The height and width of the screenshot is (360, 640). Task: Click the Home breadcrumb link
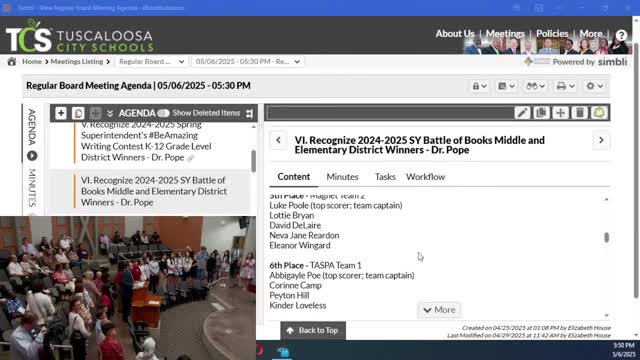tap(32, 62)
